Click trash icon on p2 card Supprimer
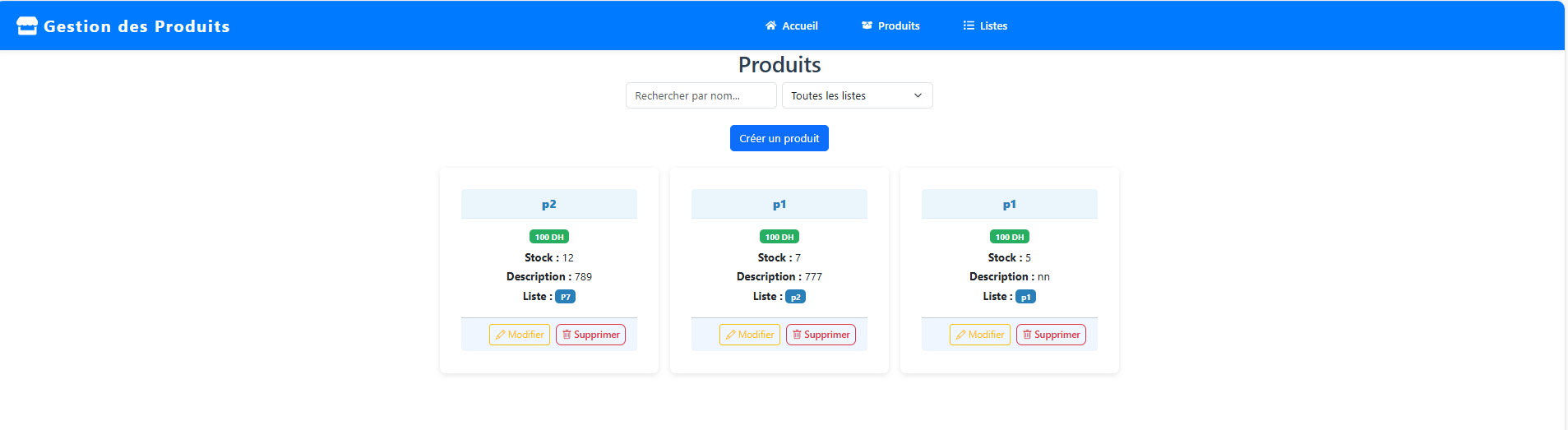Screen dimensions: 1568x430 click(x=567, y=335)
